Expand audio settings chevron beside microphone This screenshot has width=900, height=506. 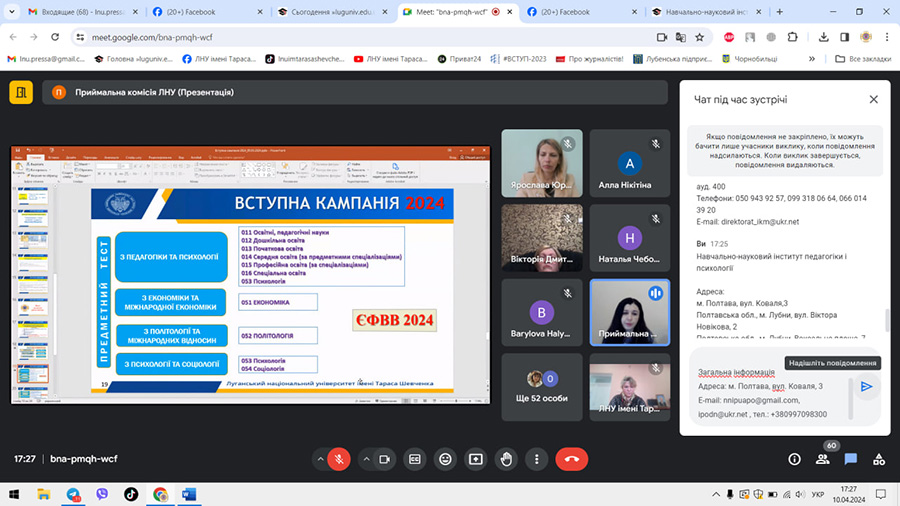pos(320,460)
